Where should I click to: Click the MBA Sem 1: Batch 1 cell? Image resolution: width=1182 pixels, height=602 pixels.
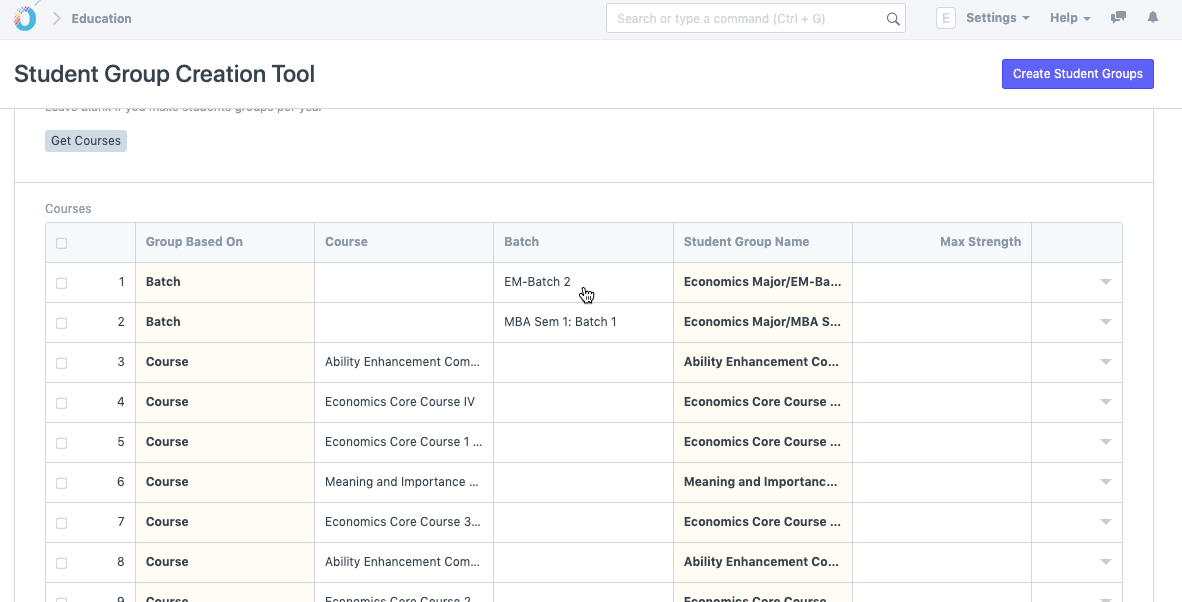click(582, 322)
